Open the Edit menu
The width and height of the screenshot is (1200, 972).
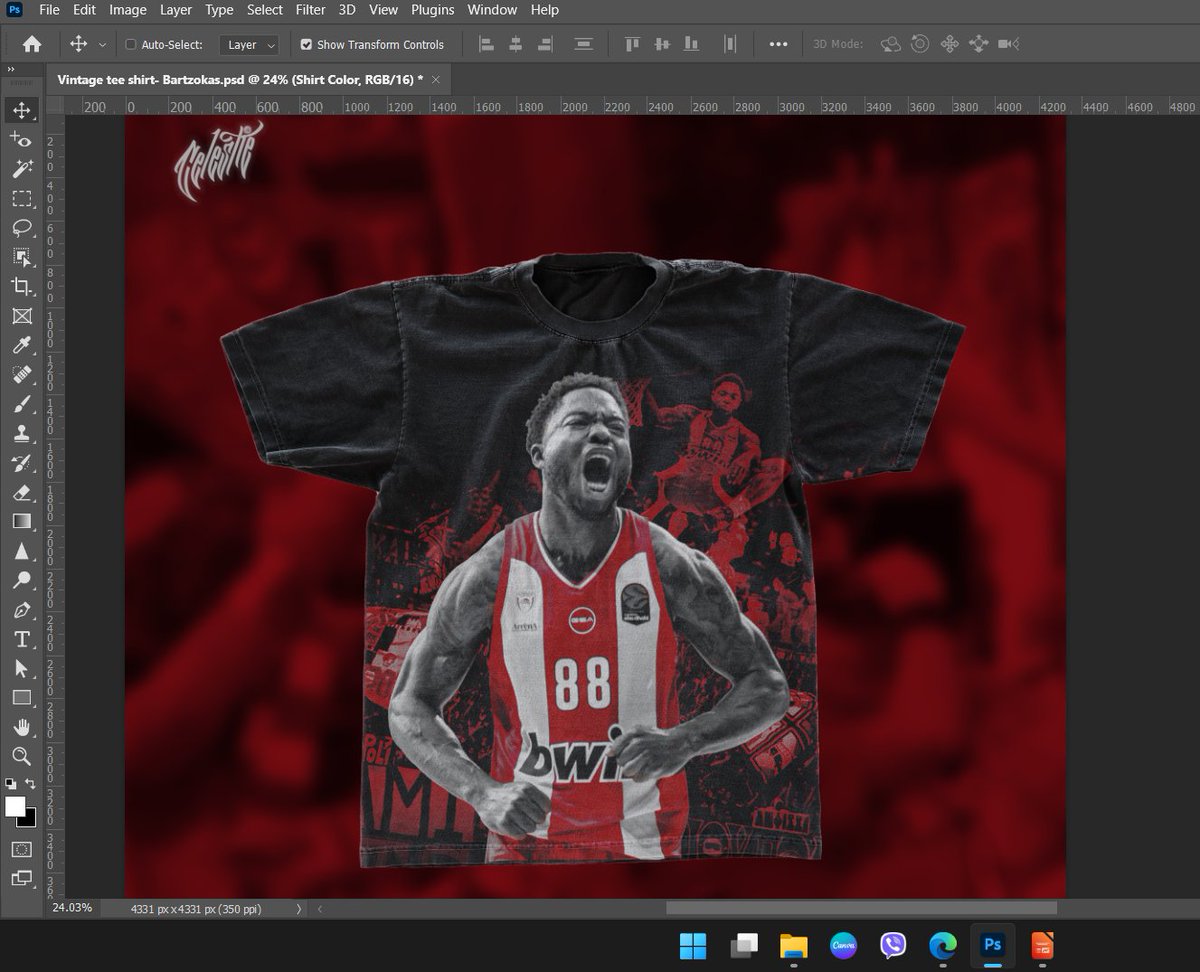(x=84, y=10)
